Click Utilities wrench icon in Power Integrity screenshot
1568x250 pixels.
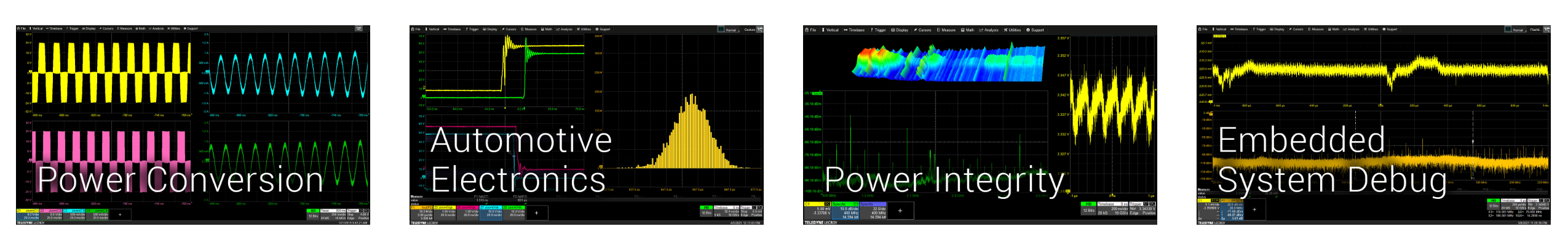[1006, 30]
